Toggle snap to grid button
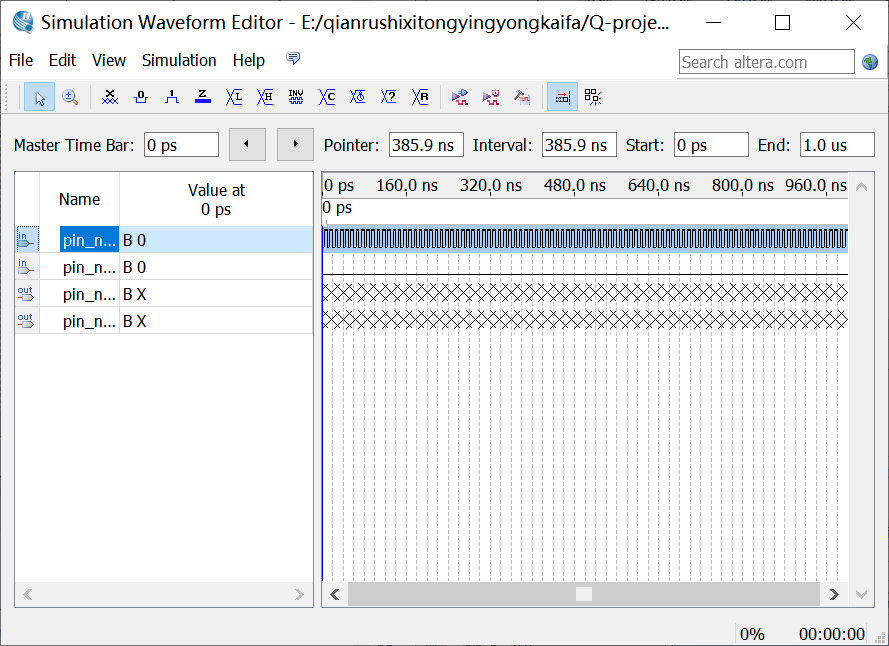 [x=593, y=97]
